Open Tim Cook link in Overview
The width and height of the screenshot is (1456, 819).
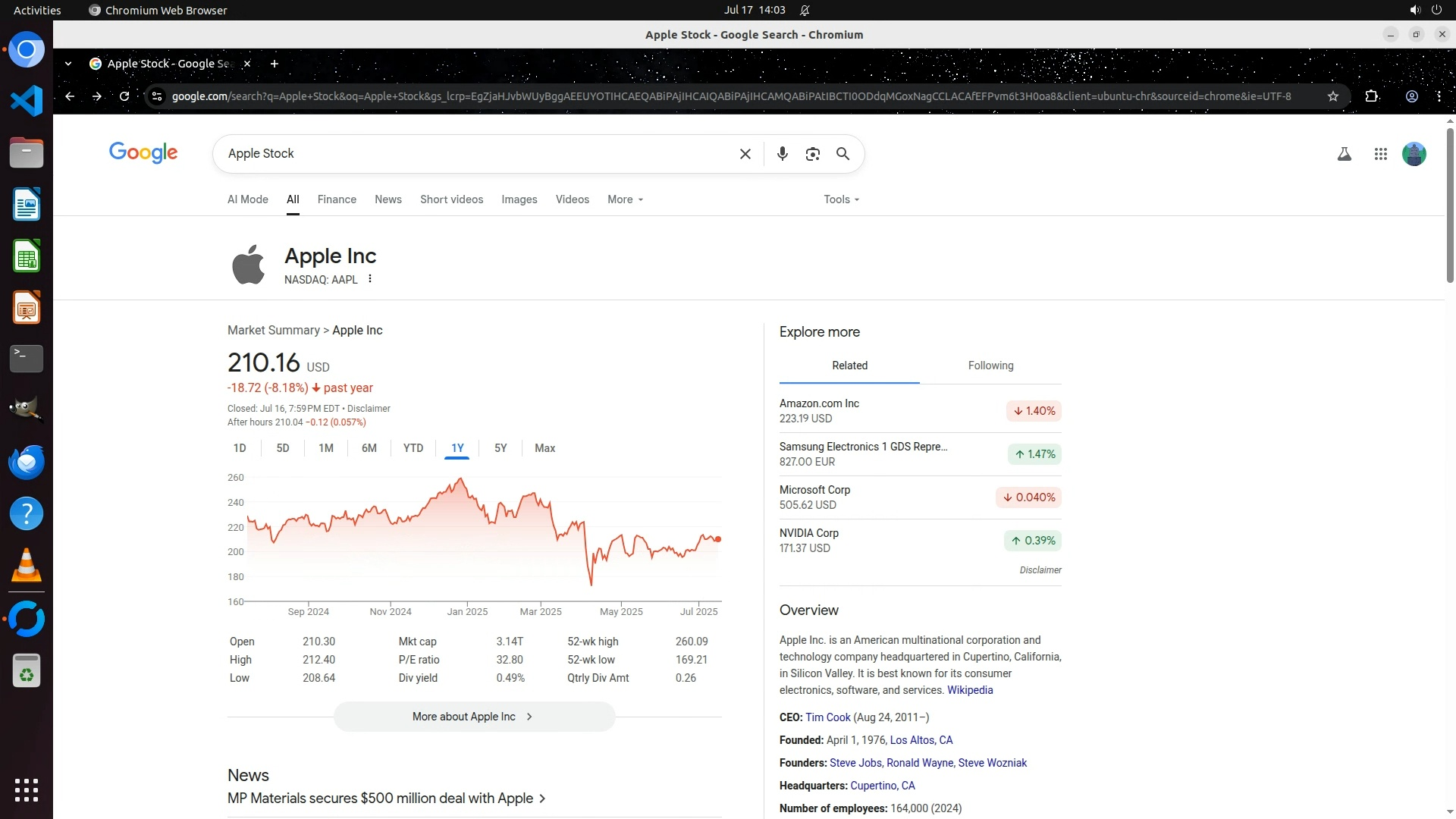pyautogui.click(x=827, y=717)
